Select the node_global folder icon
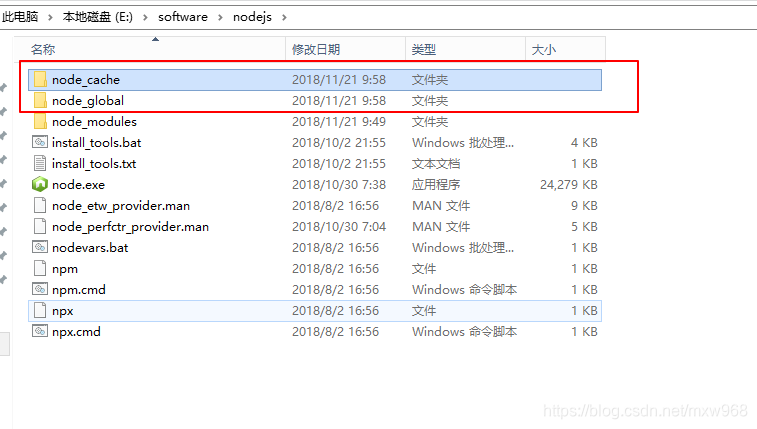Viewport: 757px width, 429px height. click(40, 100)
